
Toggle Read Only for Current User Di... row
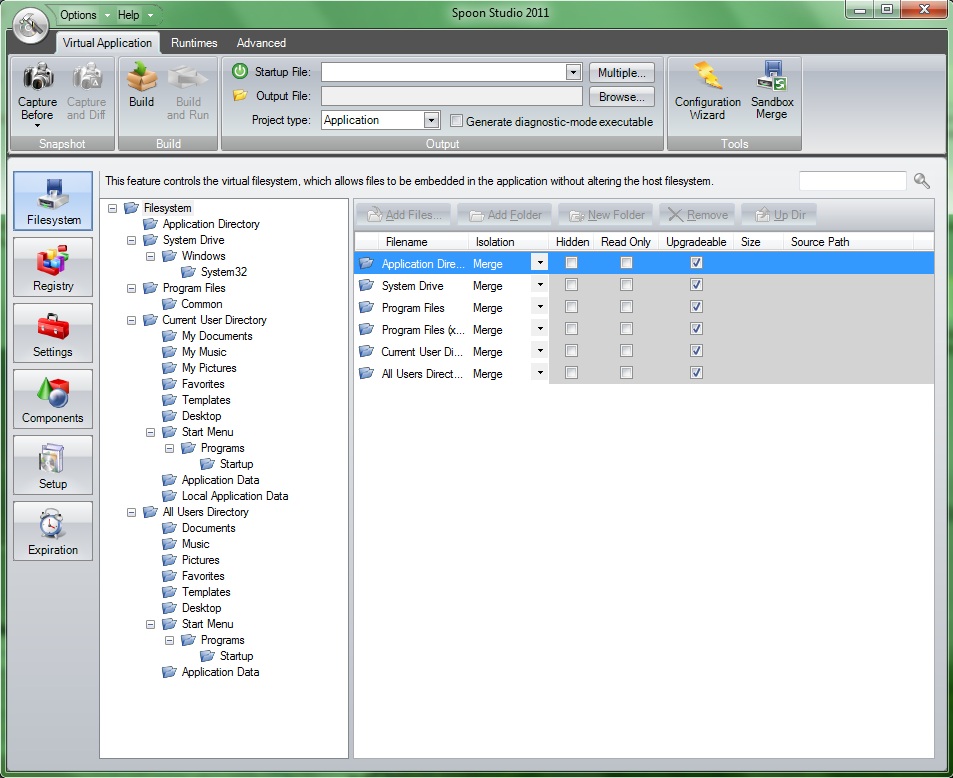point(626,351)
